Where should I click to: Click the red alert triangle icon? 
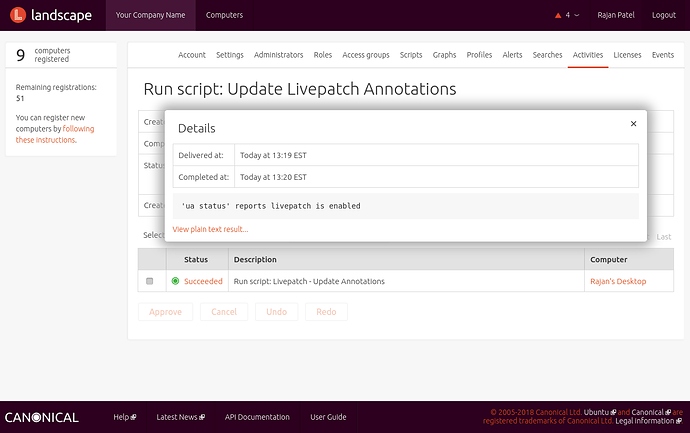[x=558, y=15]
